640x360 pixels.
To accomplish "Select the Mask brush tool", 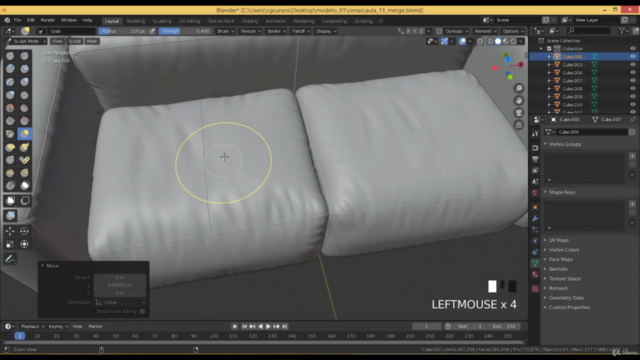I will coord(25,186).
